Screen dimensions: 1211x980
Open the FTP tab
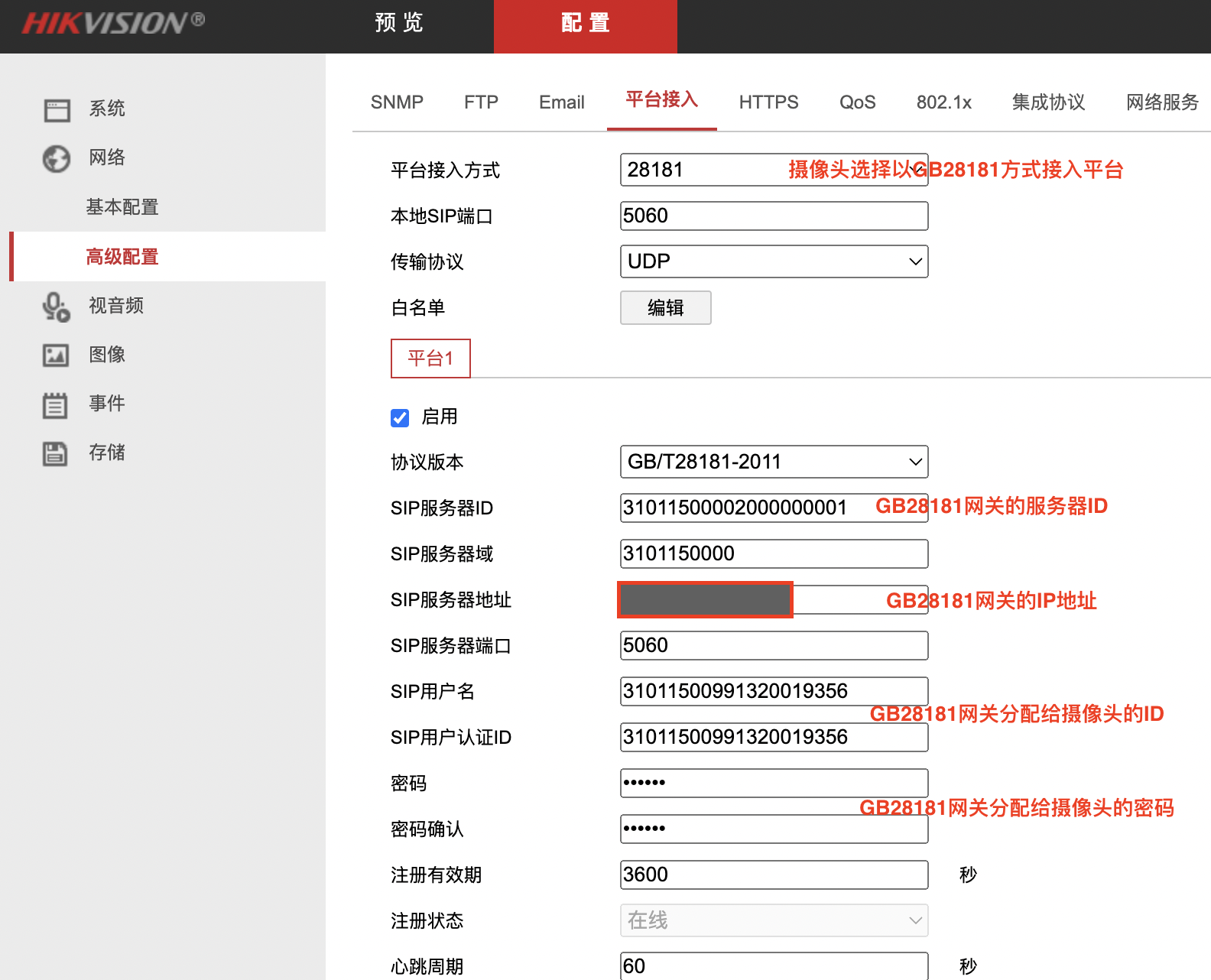(x=481, y=102)
